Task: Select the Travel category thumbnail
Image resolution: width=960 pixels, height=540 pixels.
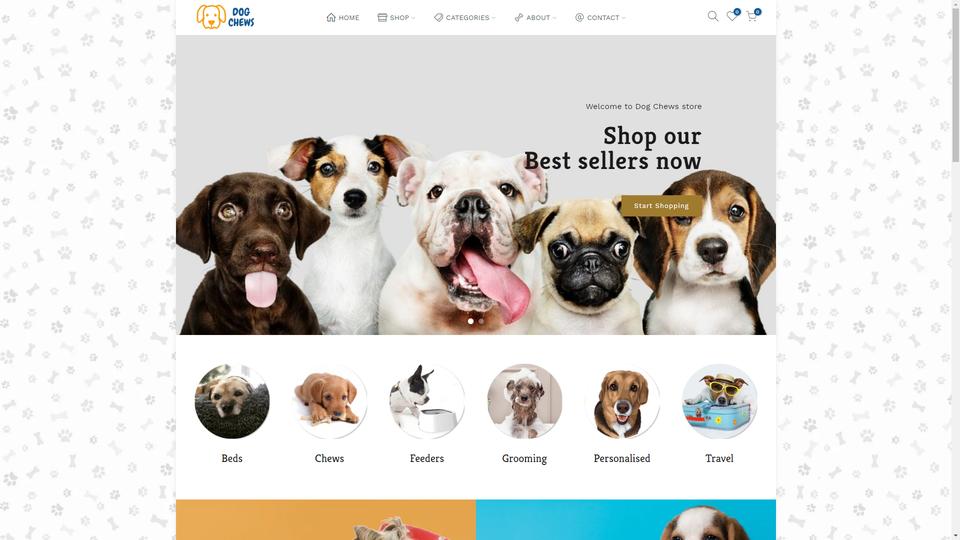Action: (x=719, y=401)
